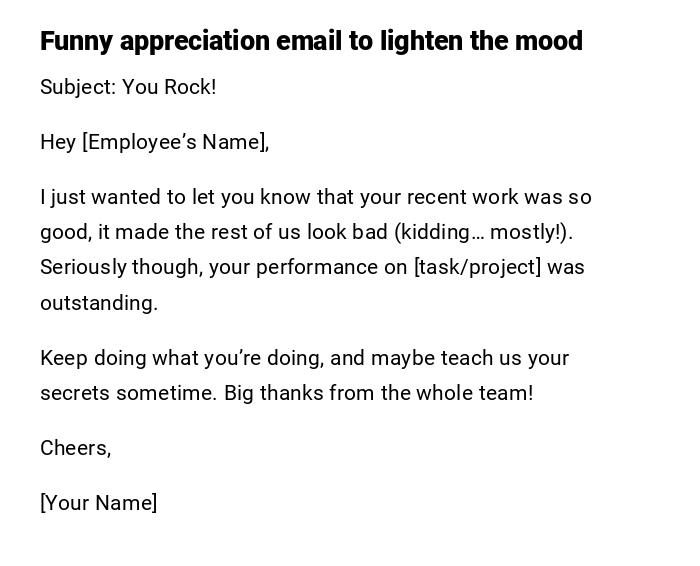
Task: Click the line starting "Keep doing what you're doing"
Action: [304, 358]
